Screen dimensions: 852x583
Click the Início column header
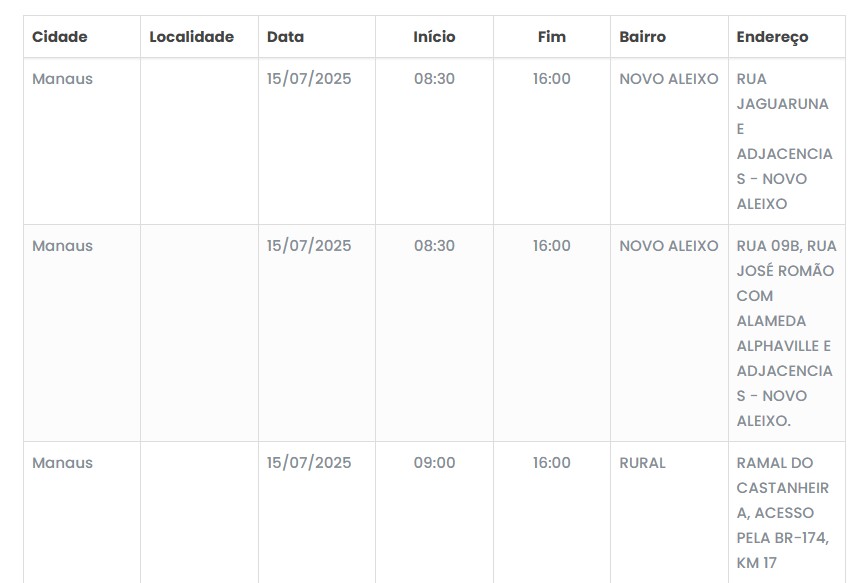click(x=434, y=37)
